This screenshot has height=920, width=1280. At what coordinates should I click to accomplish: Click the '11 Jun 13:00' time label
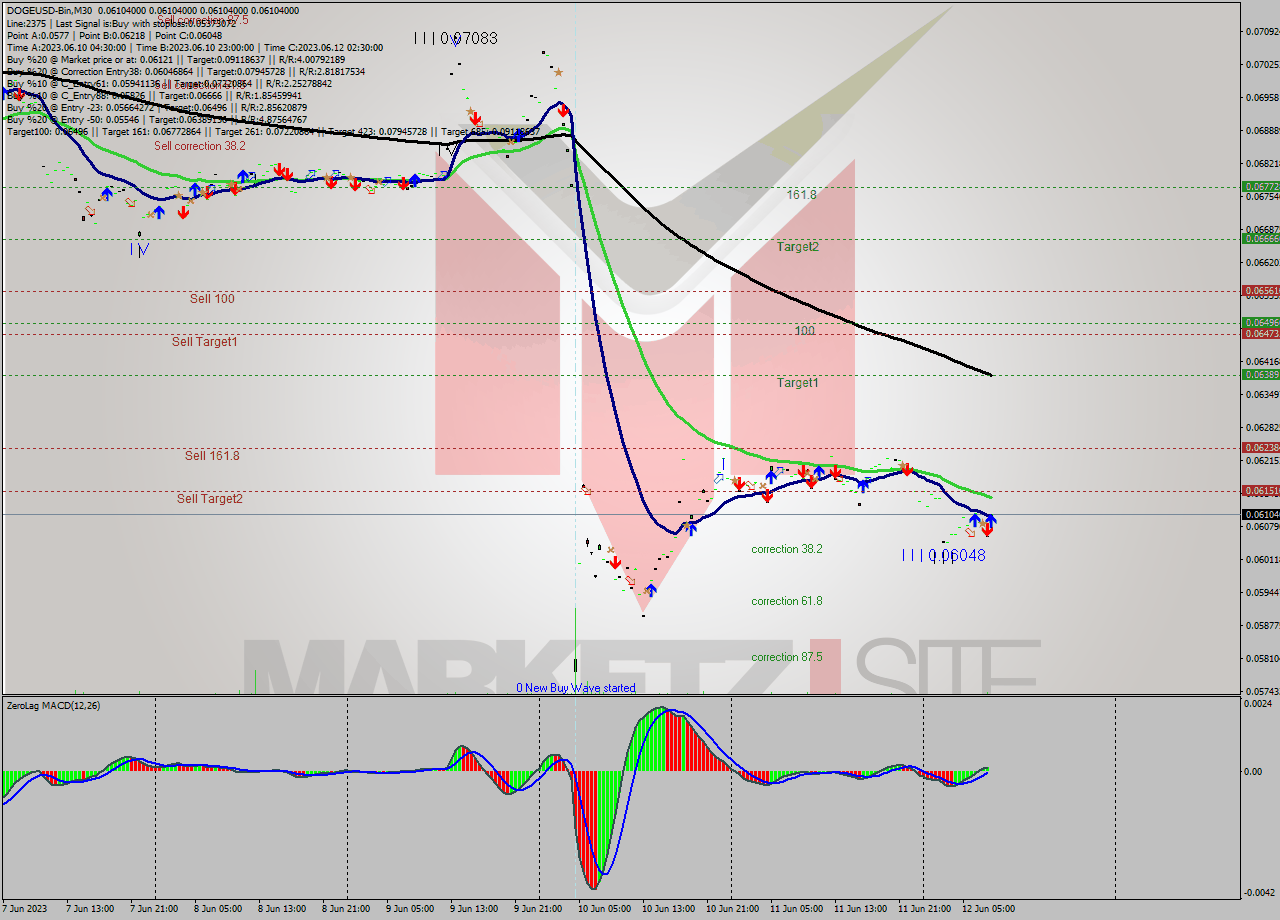click(859, 909)
